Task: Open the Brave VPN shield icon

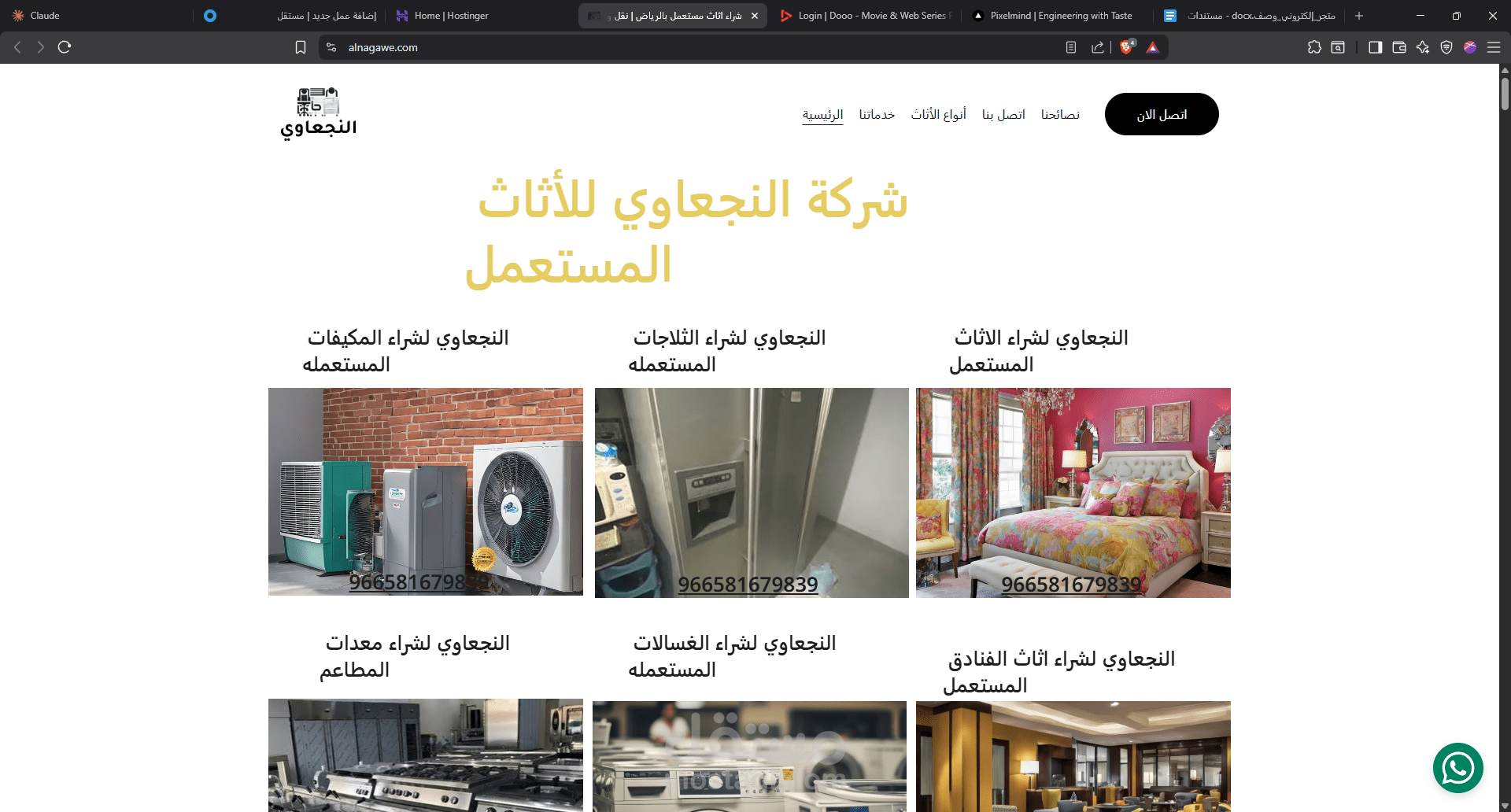Action: coord(1446,47)
